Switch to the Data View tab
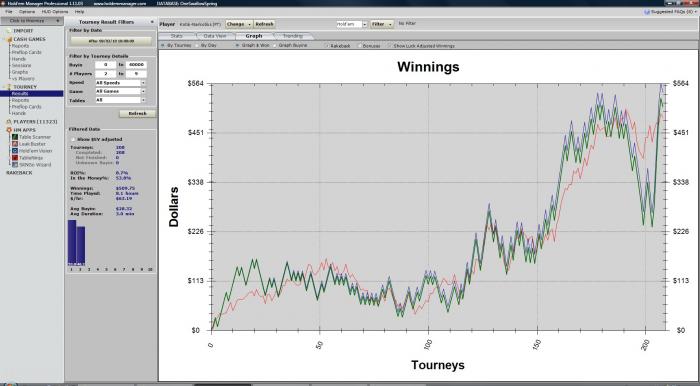Viewport: 700px width, 386px height. 215,36
